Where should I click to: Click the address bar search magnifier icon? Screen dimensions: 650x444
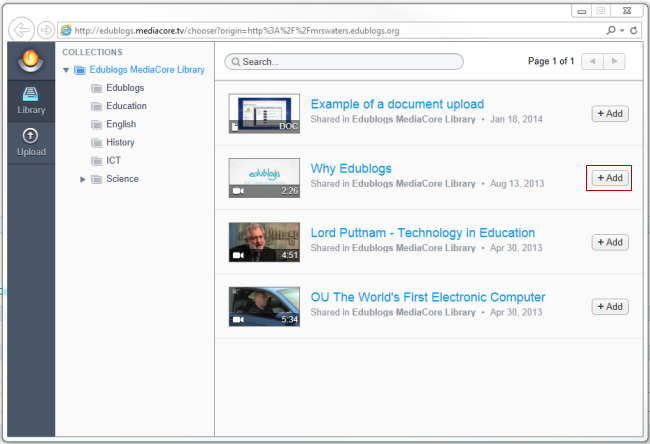611,30
